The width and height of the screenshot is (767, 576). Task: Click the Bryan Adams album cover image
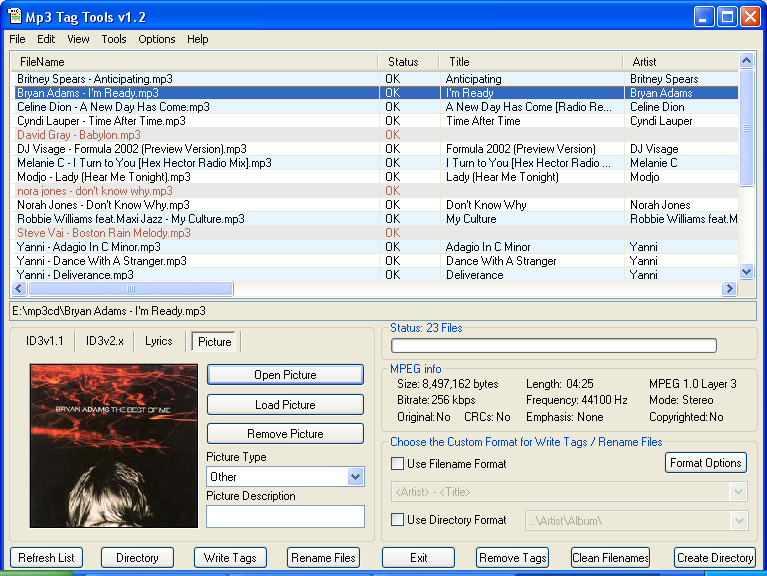(114, 445)
